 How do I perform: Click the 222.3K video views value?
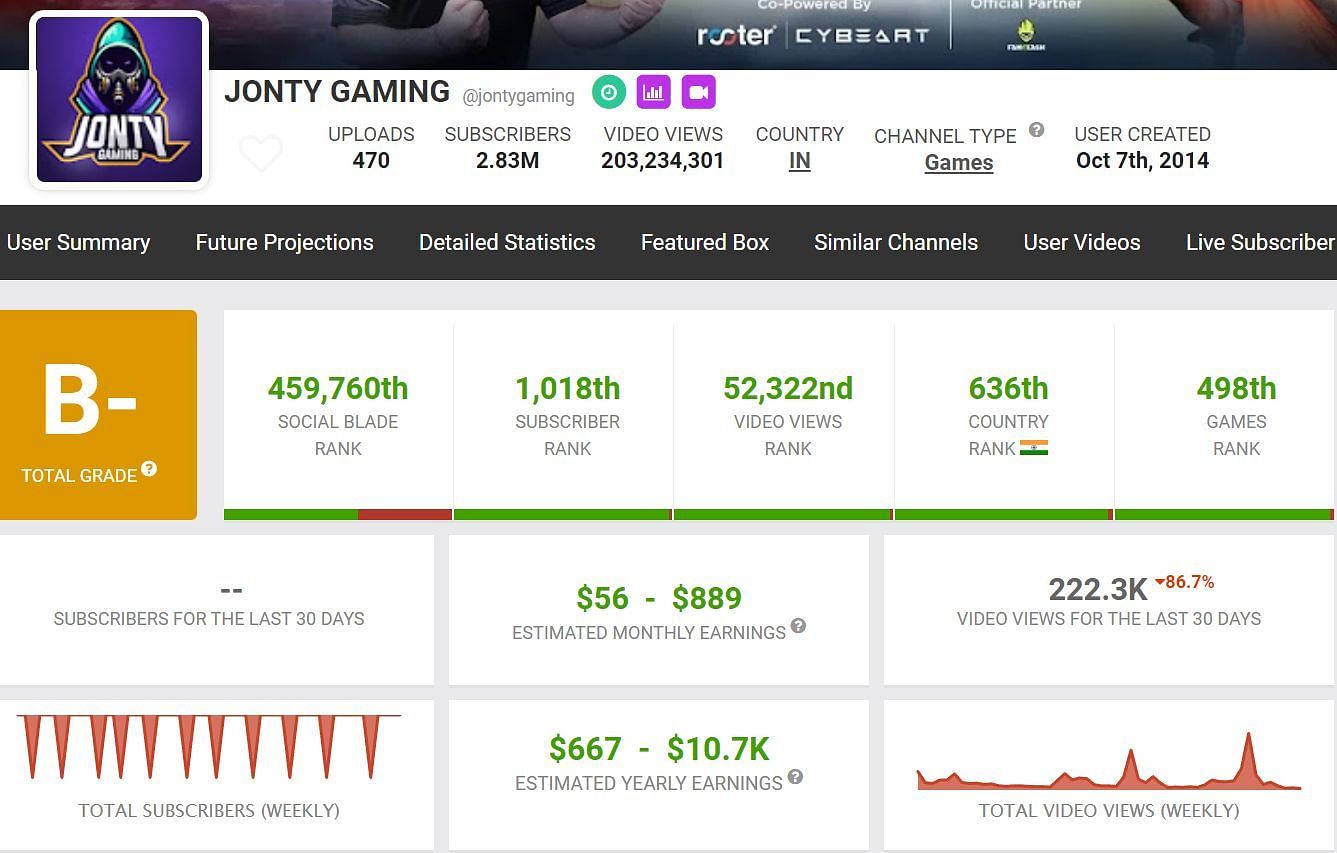(1098, 589)
